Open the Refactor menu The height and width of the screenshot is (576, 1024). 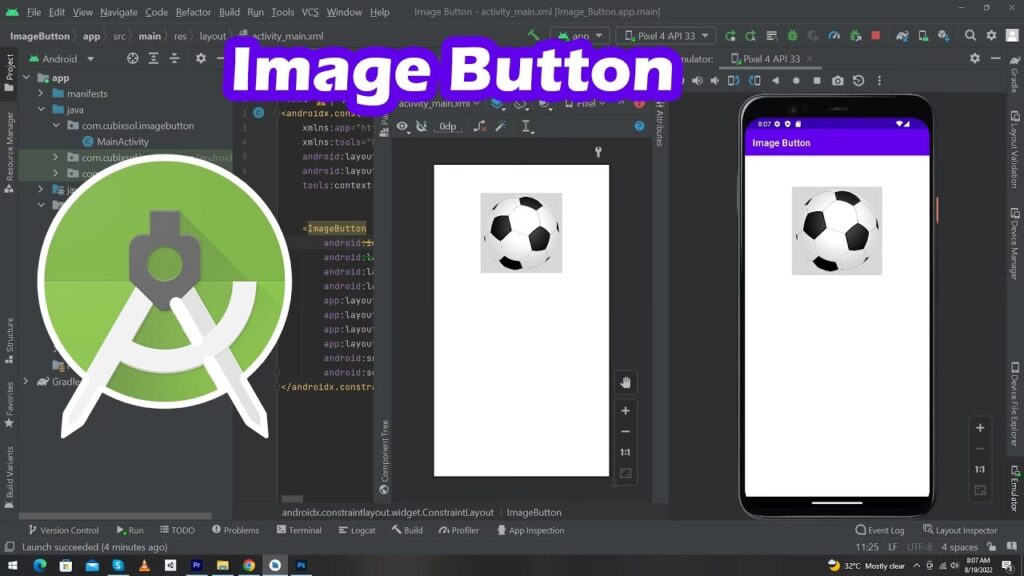click(x=193, y=12)
